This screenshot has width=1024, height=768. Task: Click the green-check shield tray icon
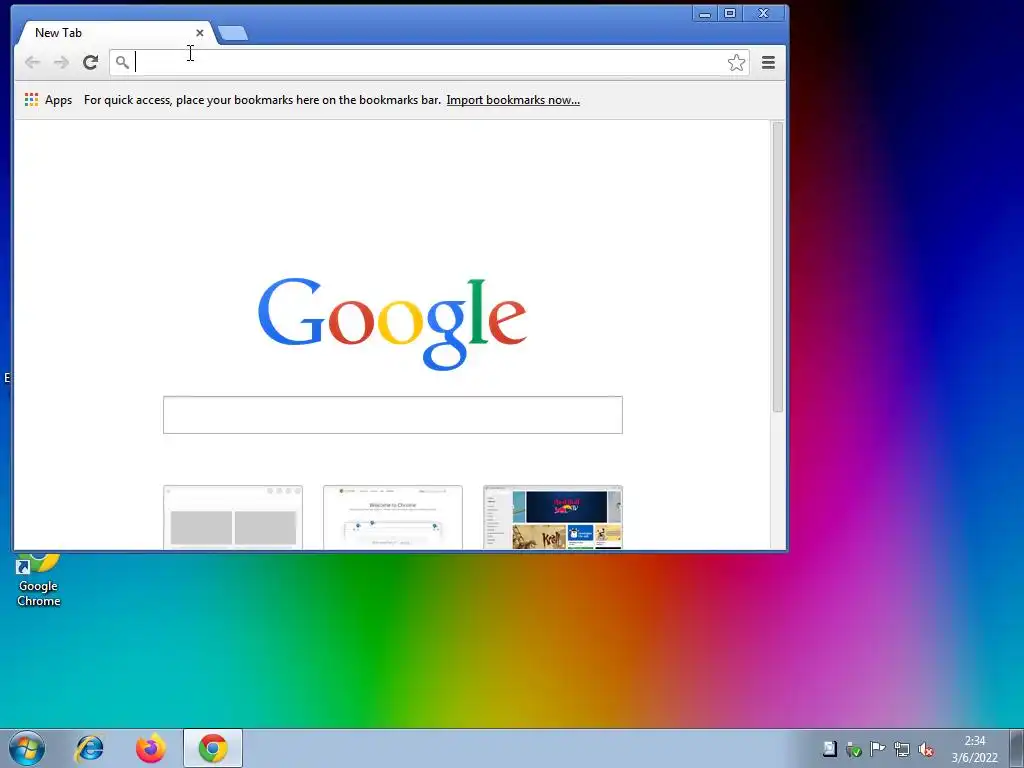tap(854, 749)
